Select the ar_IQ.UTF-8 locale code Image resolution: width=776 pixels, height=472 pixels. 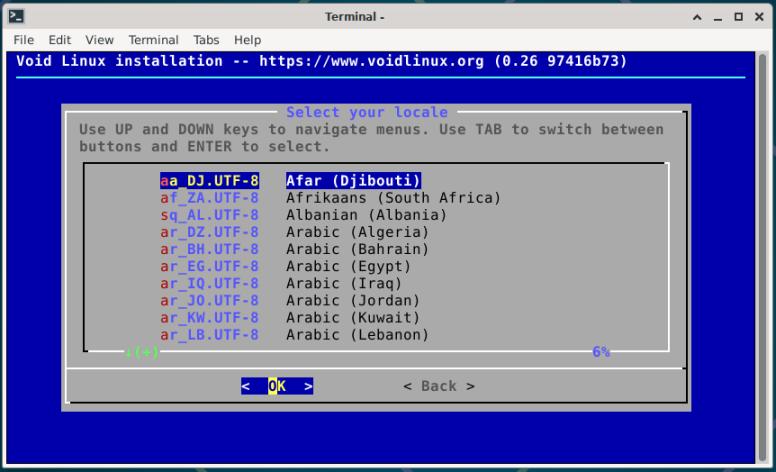coord(209,283)
